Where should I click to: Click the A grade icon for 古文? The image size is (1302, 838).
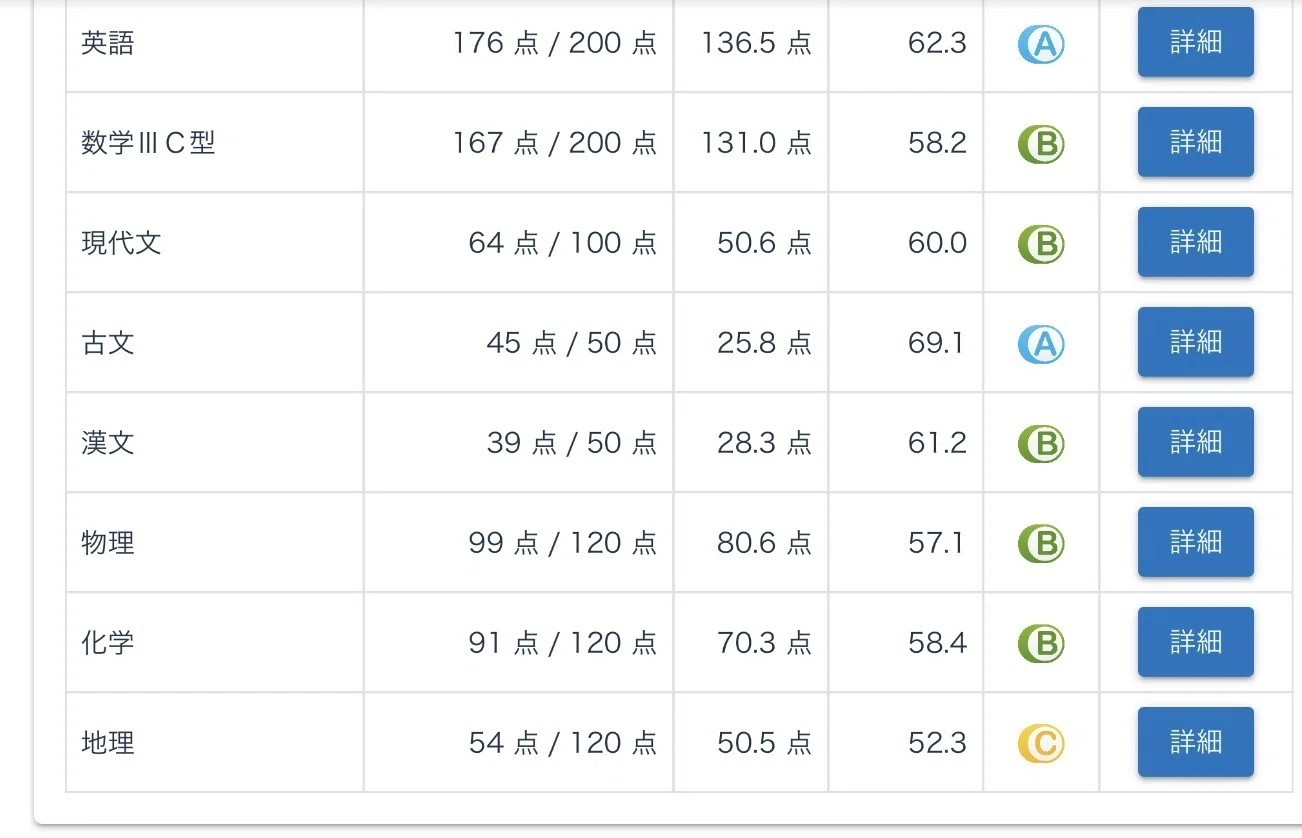(1041, 344)
